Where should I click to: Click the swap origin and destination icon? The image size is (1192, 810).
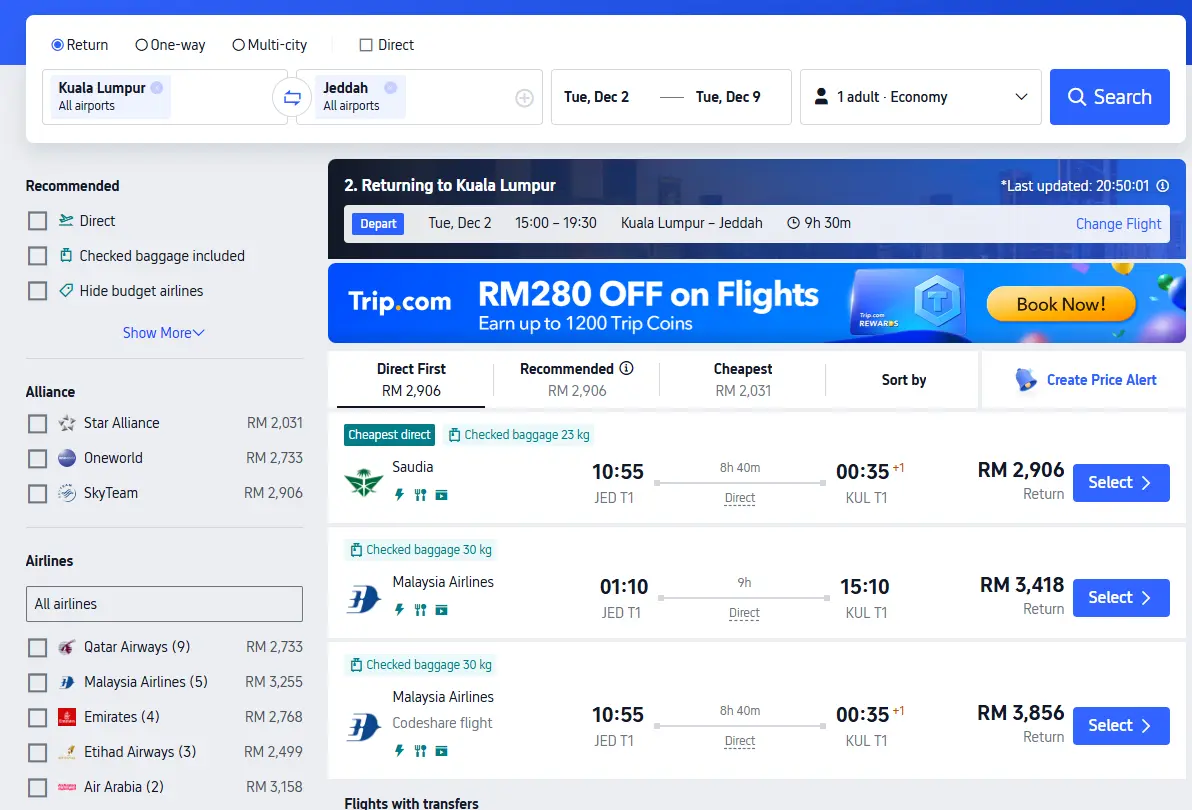pyautogui.click(x=292, y=97)
